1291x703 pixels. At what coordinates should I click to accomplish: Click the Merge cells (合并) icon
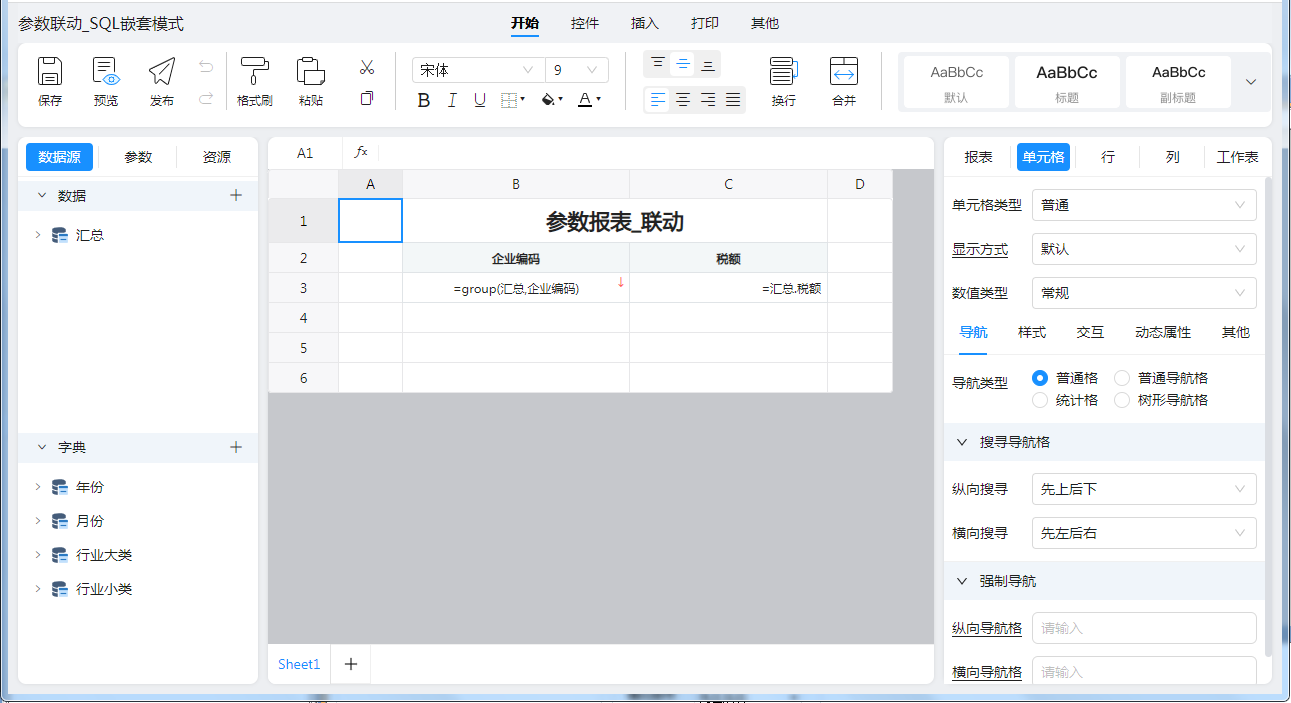point(844,72)
